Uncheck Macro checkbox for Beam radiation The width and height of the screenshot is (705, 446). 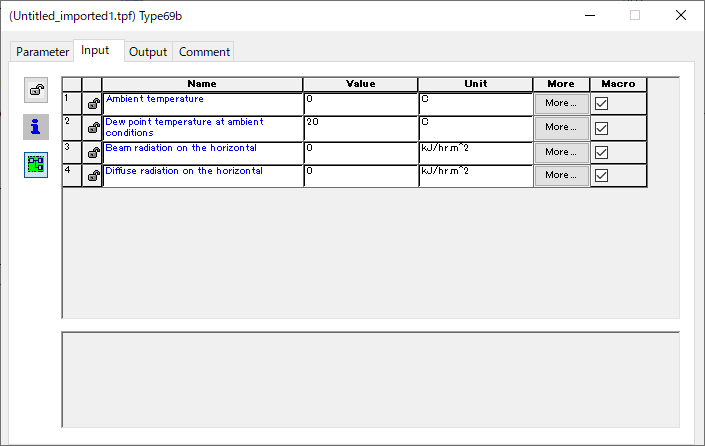click(x=601, y=152)
